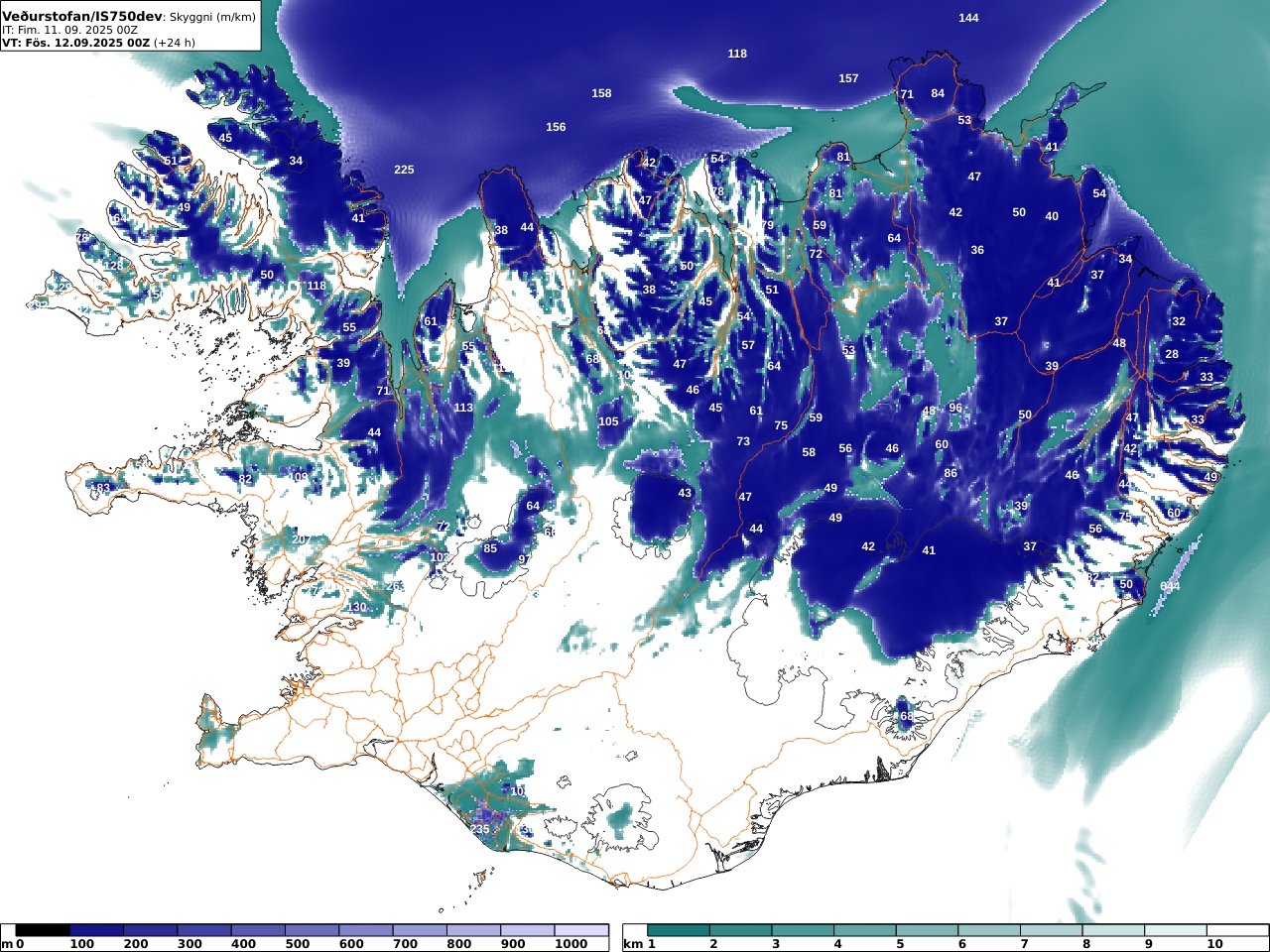Click the 113 visibility value
1270x952 pixels.
tap(463, 408)
